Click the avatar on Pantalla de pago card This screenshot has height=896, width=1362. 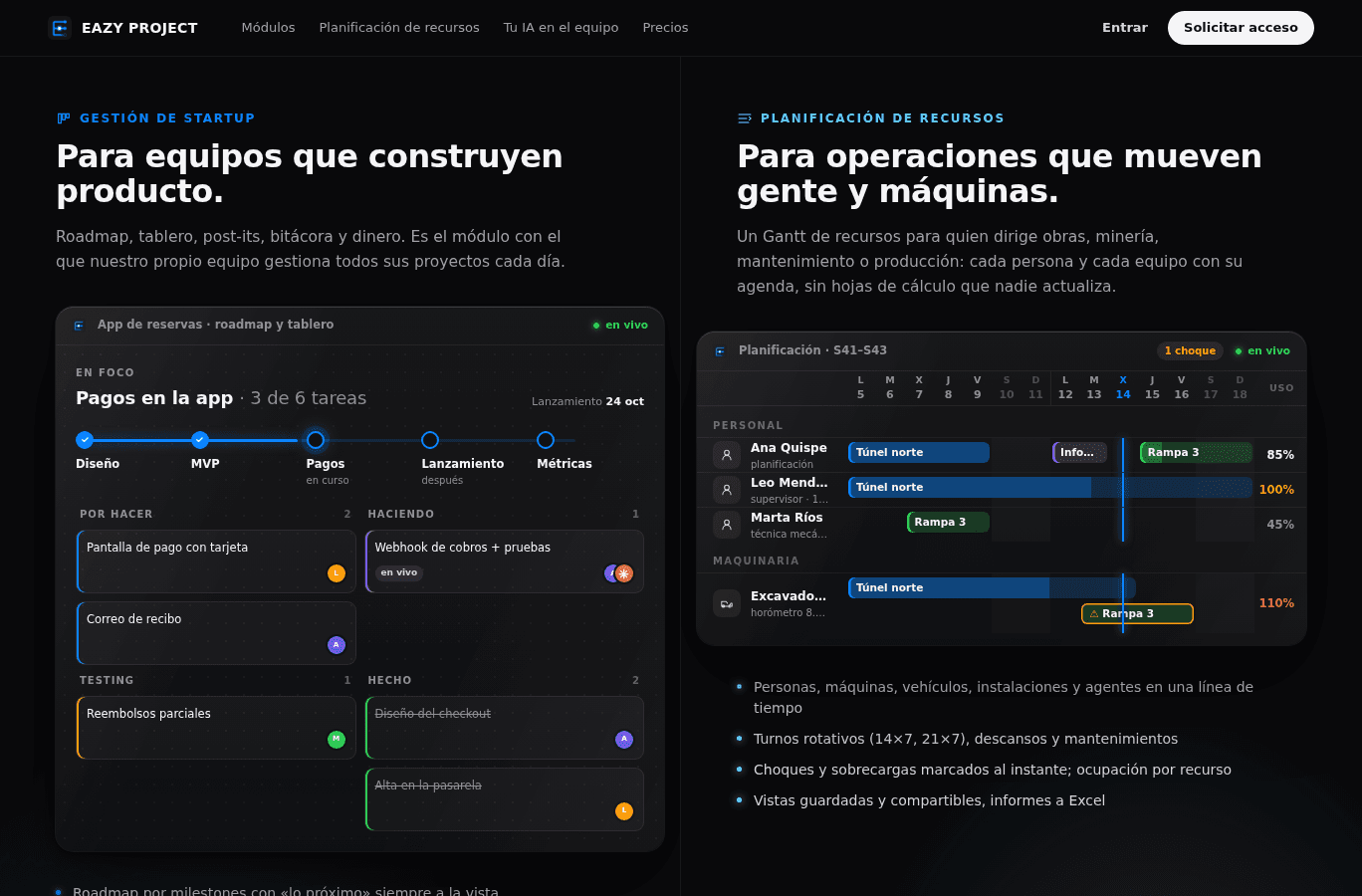[337, 573]
